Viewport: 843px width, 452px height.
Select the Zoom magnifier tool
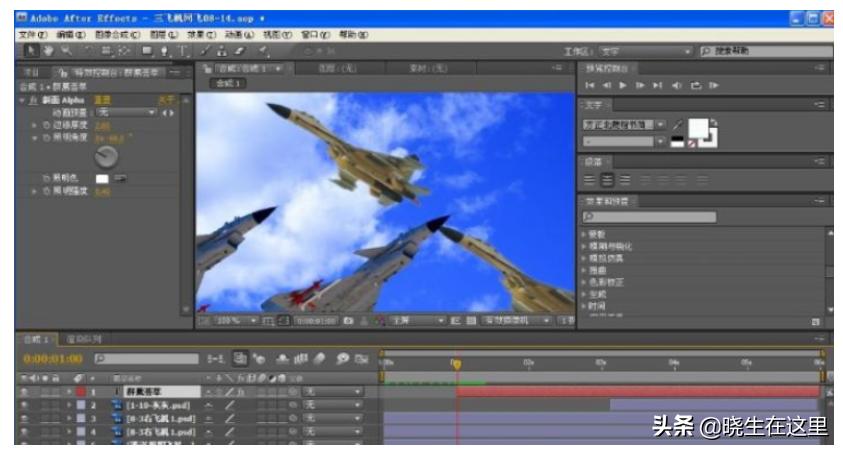click(67, 50)
